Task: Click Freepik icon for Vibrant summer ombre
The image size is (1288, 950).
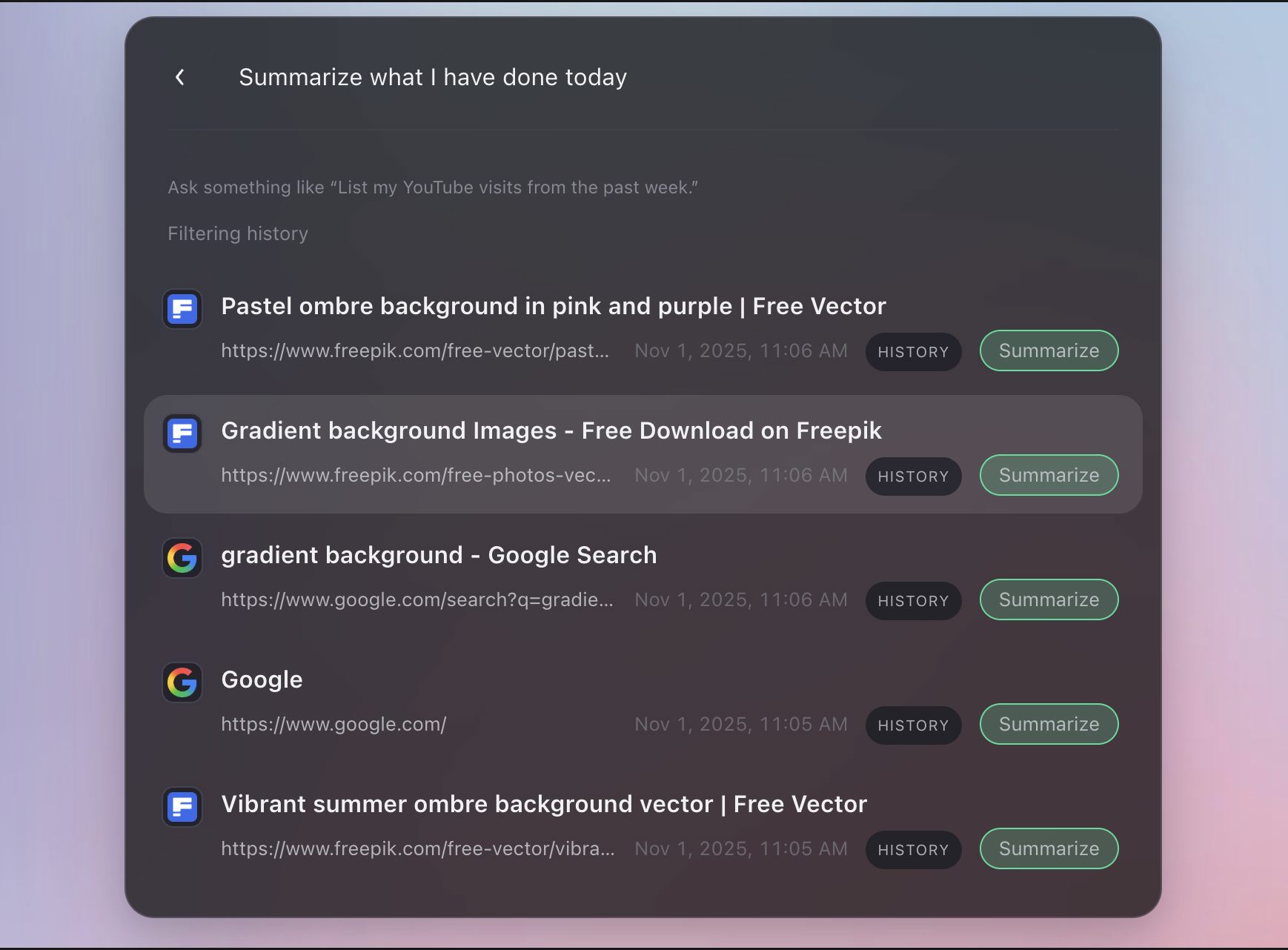Action: click(x=182, y=807)
